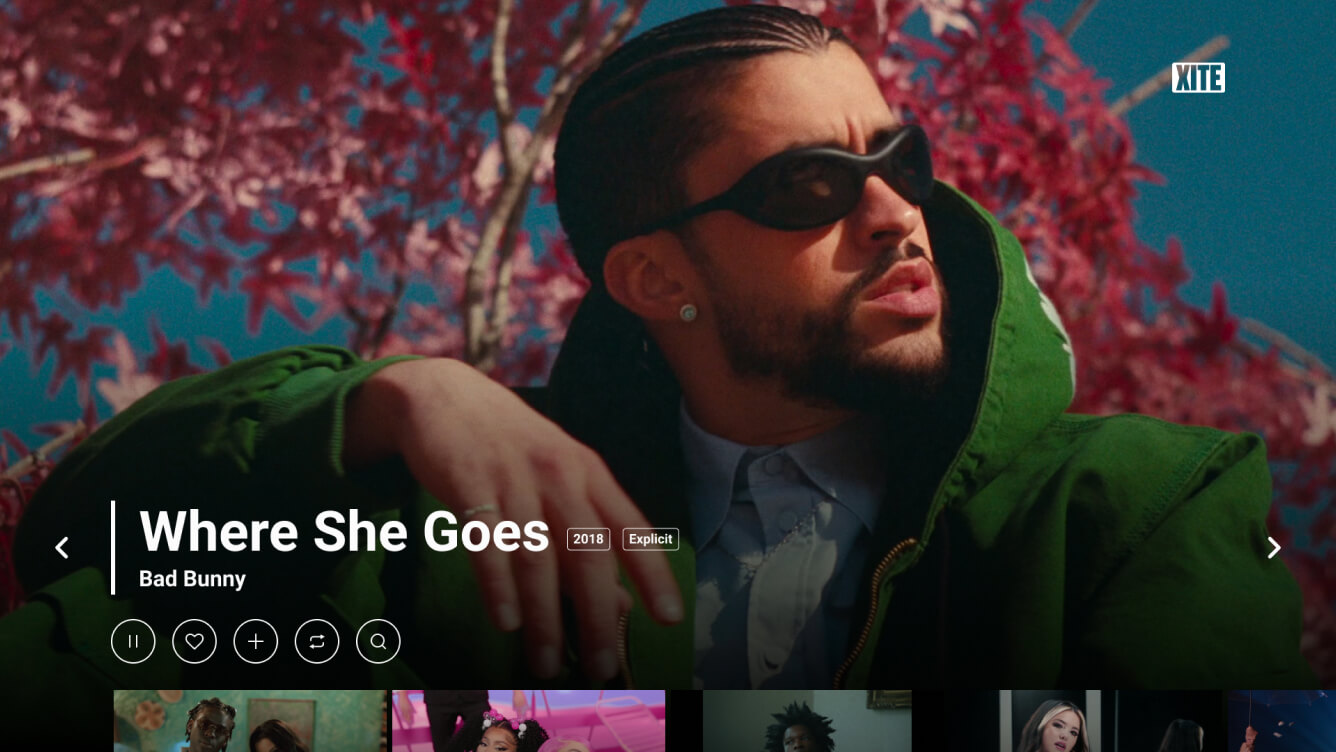
Task: Click the XITE logo in the top corner
Action: coord(1198,78)
